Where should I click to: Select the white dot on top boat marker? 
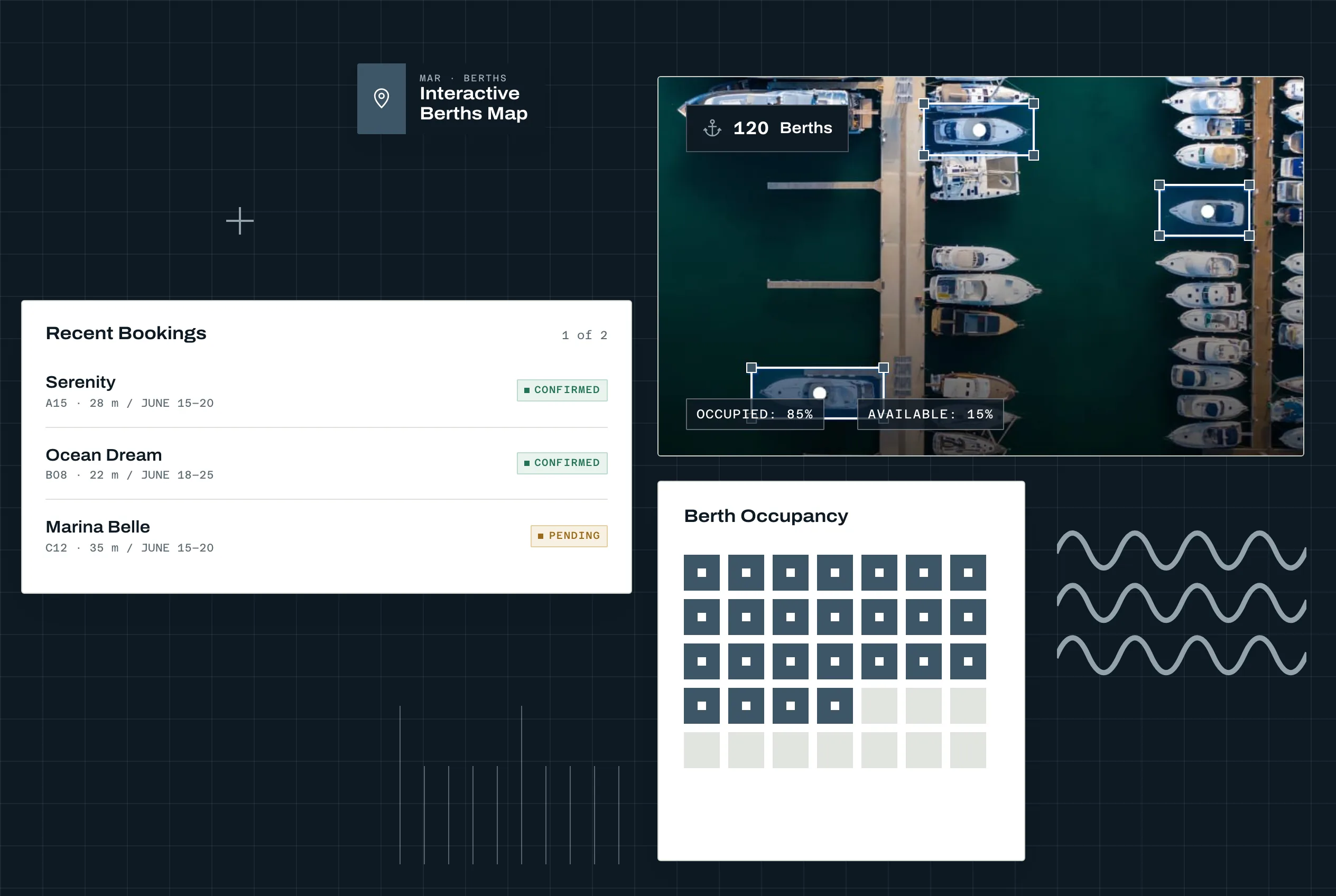click(979, 130)
